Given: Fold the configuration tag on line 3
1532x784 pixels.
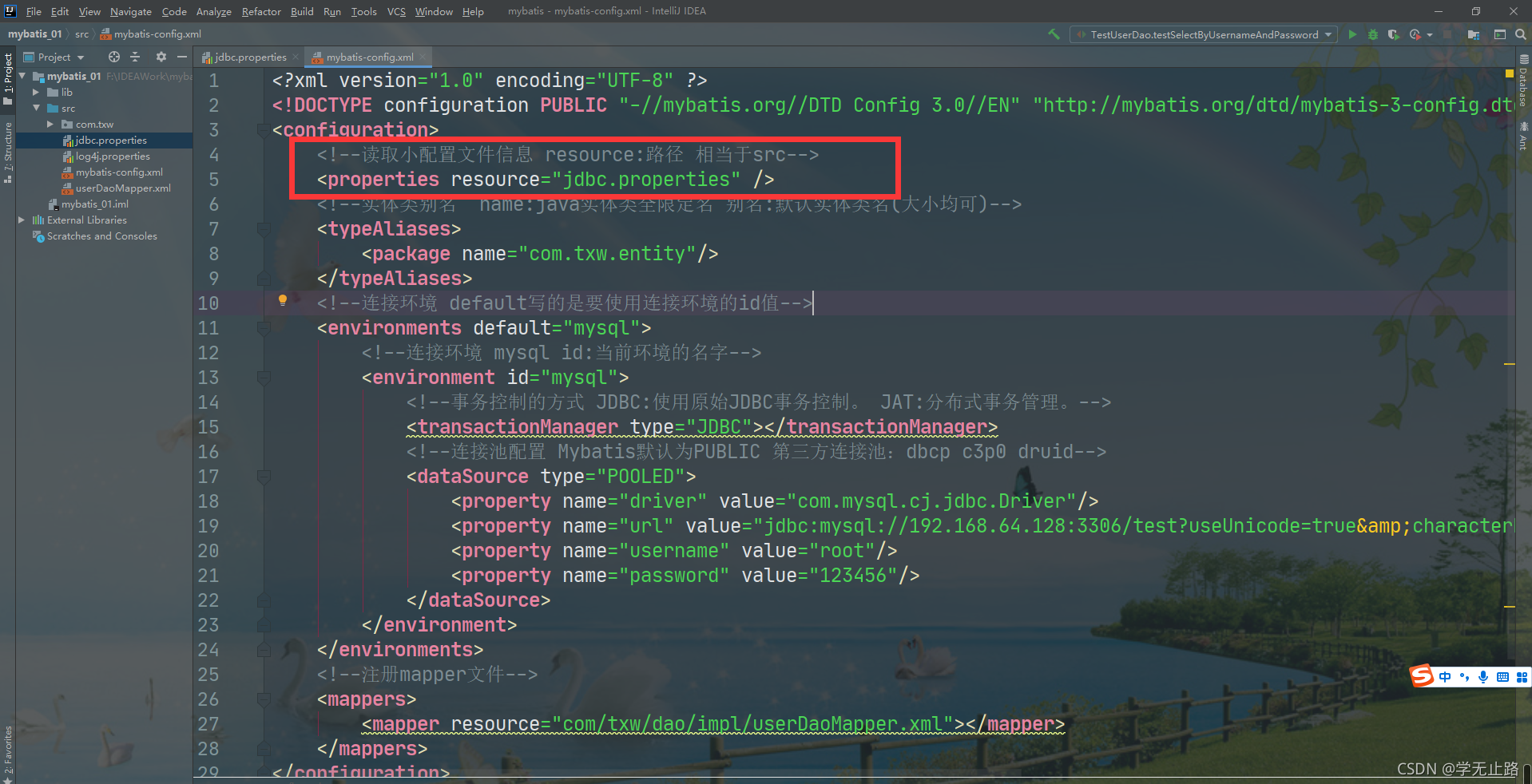Looking at the screenshot, I should 264,129.
